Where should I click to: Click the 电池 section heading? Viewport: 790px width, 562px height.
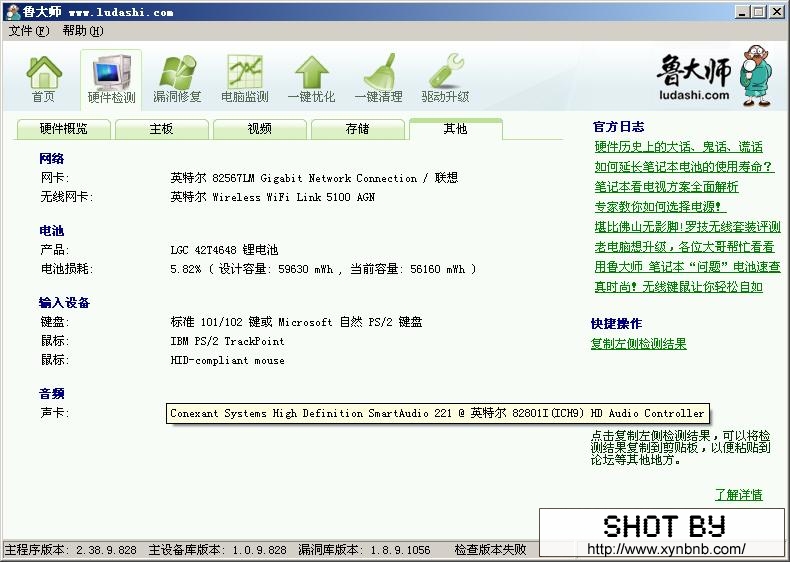pyautogui.click(x=51, y=231)
